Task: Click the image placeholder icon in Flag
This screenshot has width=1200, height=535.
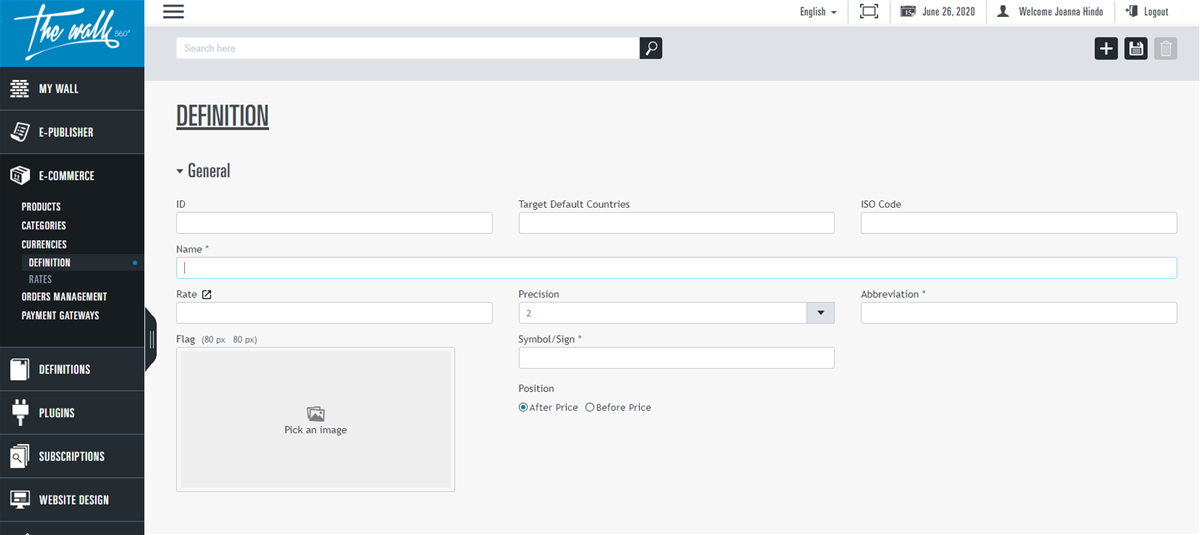Action: (316, 413)
